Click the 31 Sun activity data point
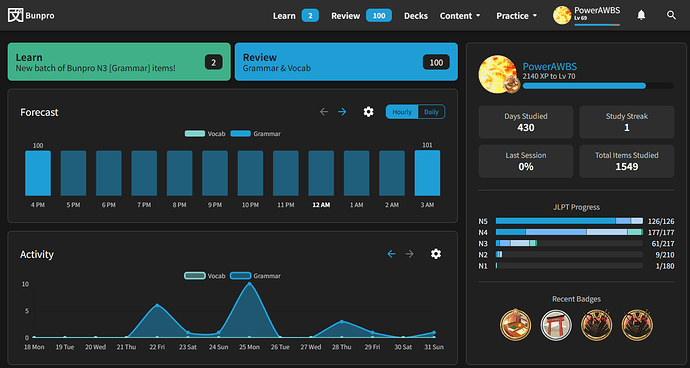690x368 pixels. 434,332
